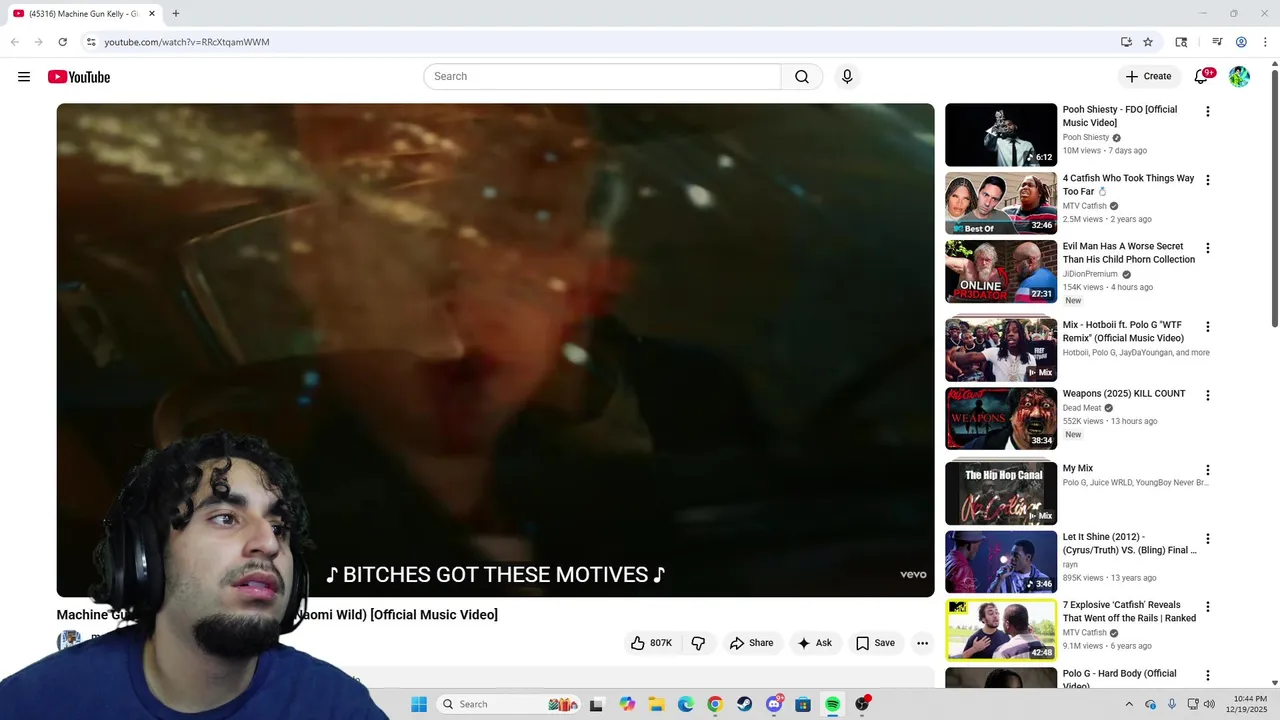Open options for 7 Explosive Catfish video

[x=1207, y=606]
